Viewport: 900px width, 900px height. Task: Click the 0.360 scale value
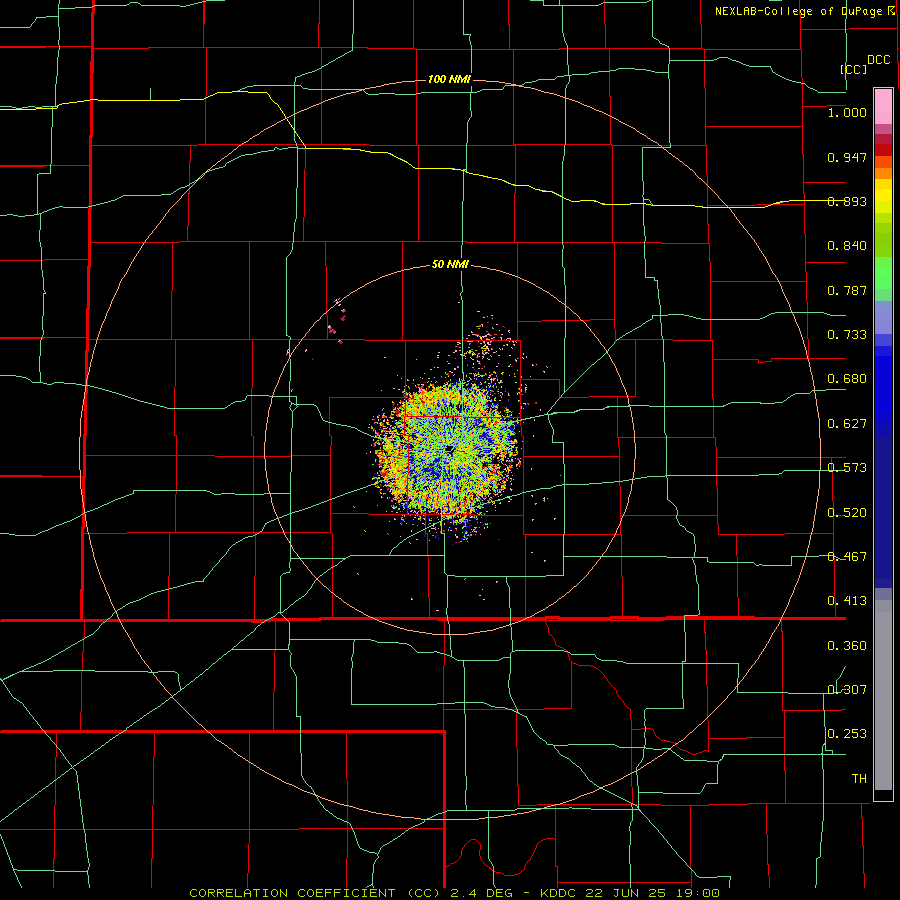[x=847, y=646]
